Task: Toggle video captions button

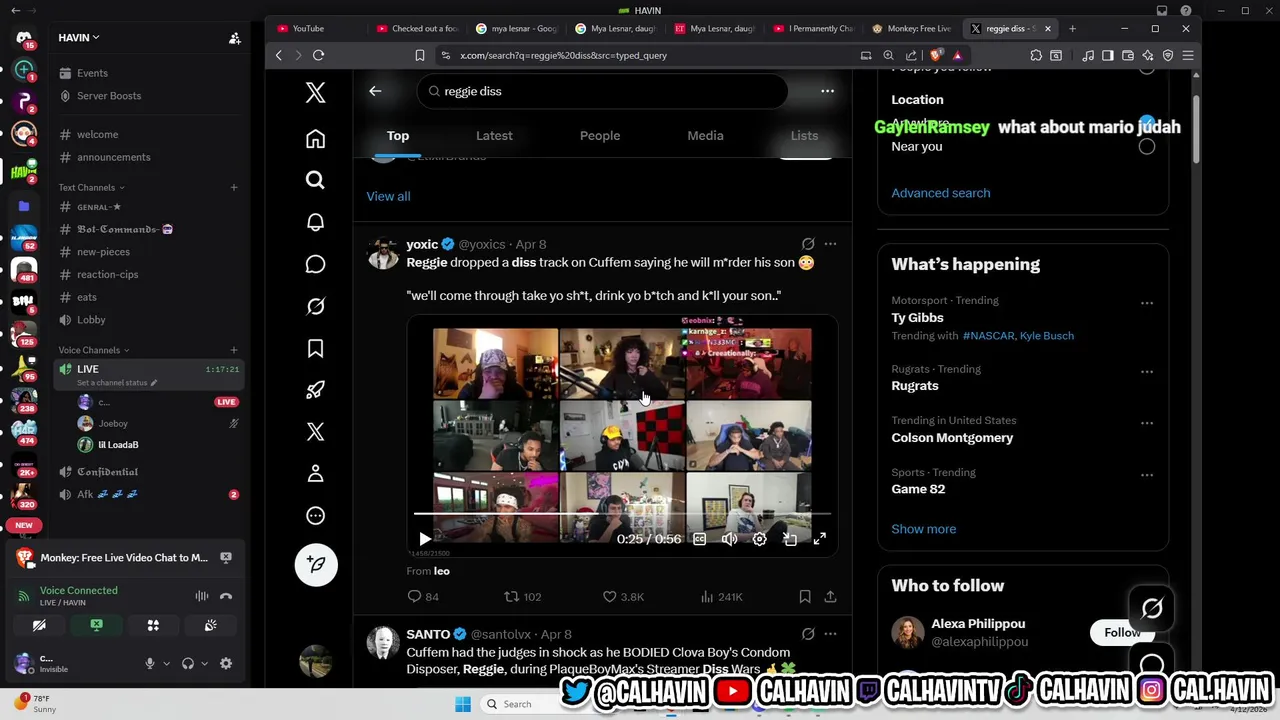Action: pos(700,539)
